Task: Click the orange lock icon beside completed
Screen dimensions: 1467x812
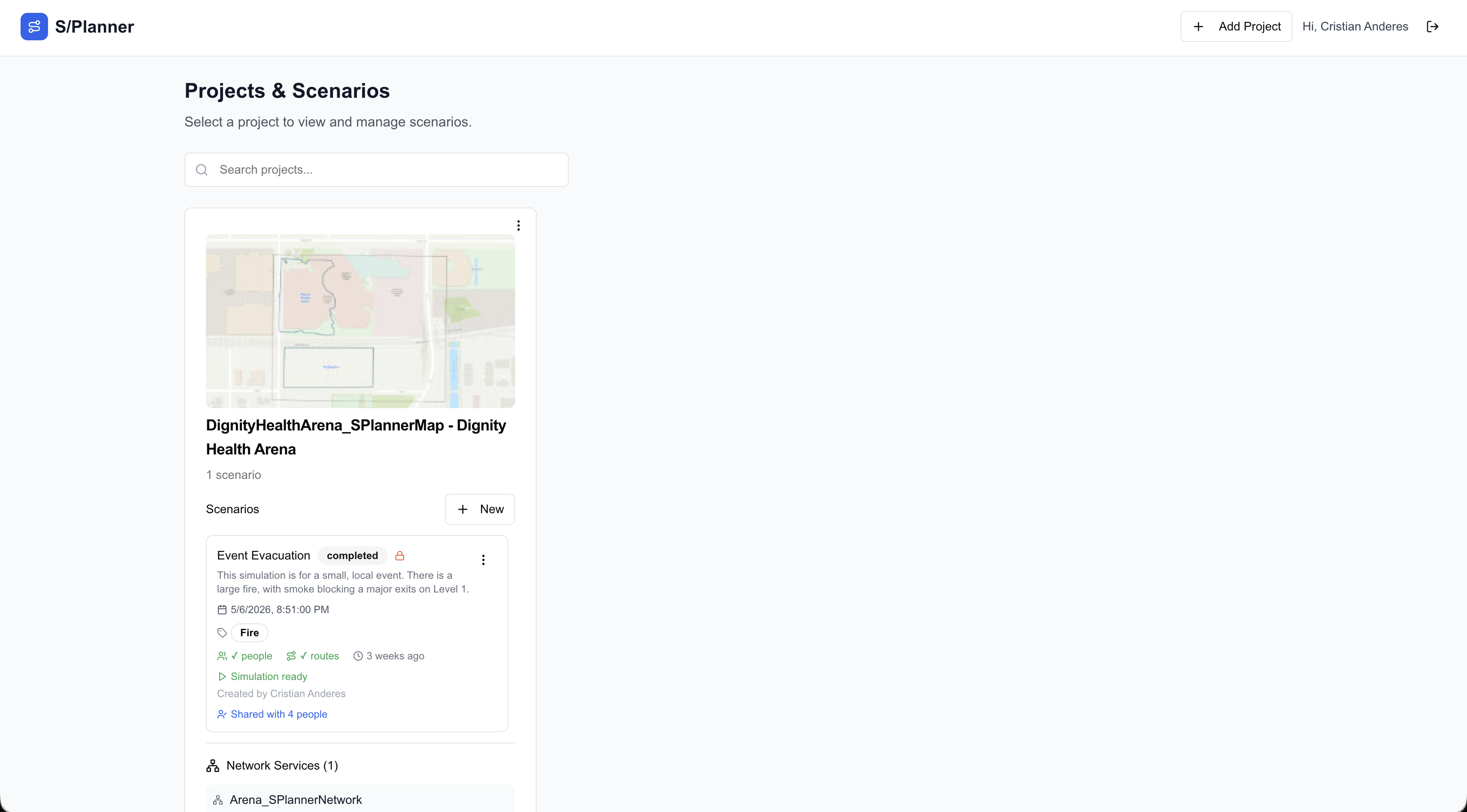Action: tap(400, 555)
